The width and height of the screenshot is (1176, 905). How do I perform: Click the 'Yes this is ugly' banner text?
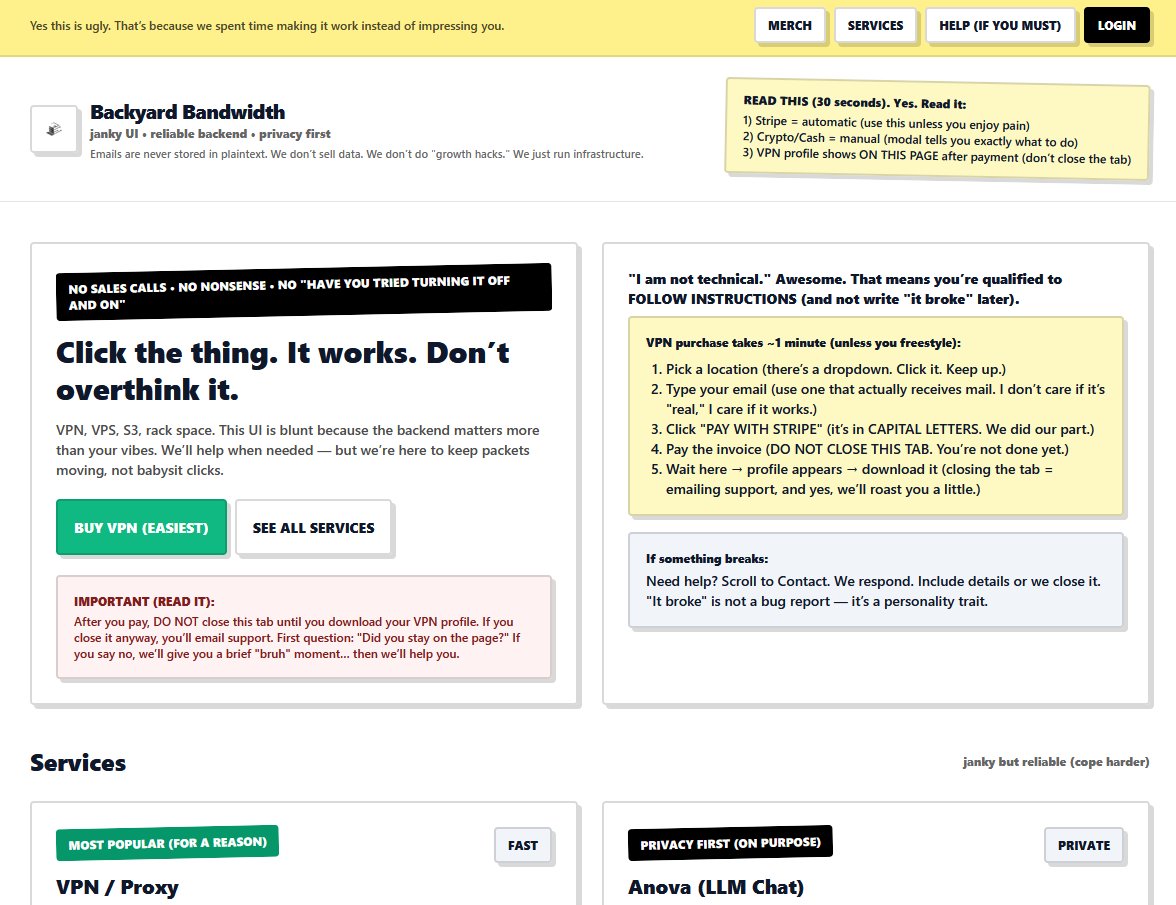tap(267, 25)
